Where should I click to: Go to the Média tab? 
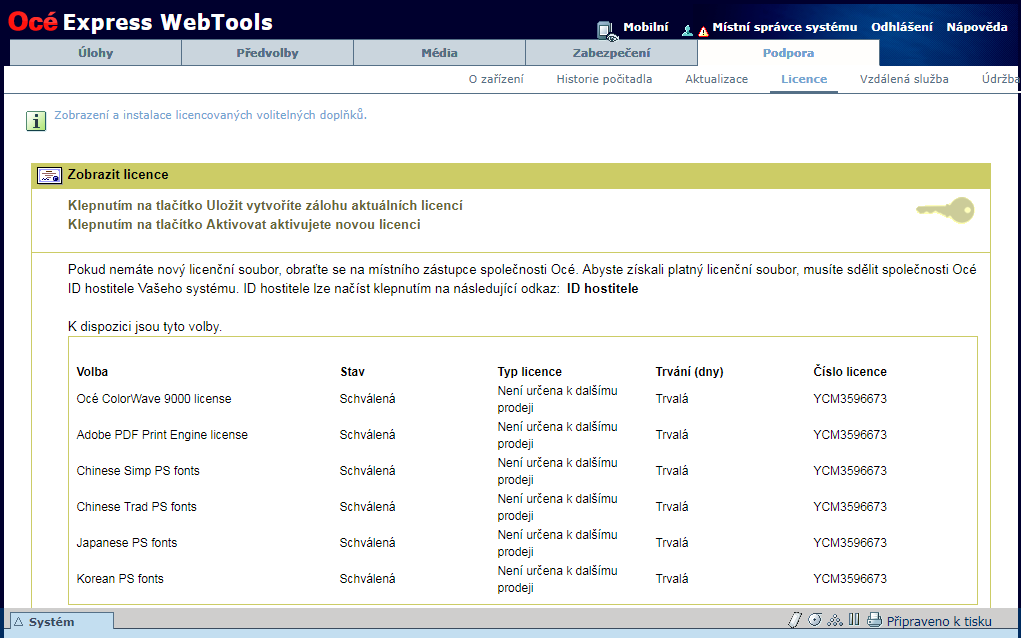pyautogui.click(x=440, y=53)
